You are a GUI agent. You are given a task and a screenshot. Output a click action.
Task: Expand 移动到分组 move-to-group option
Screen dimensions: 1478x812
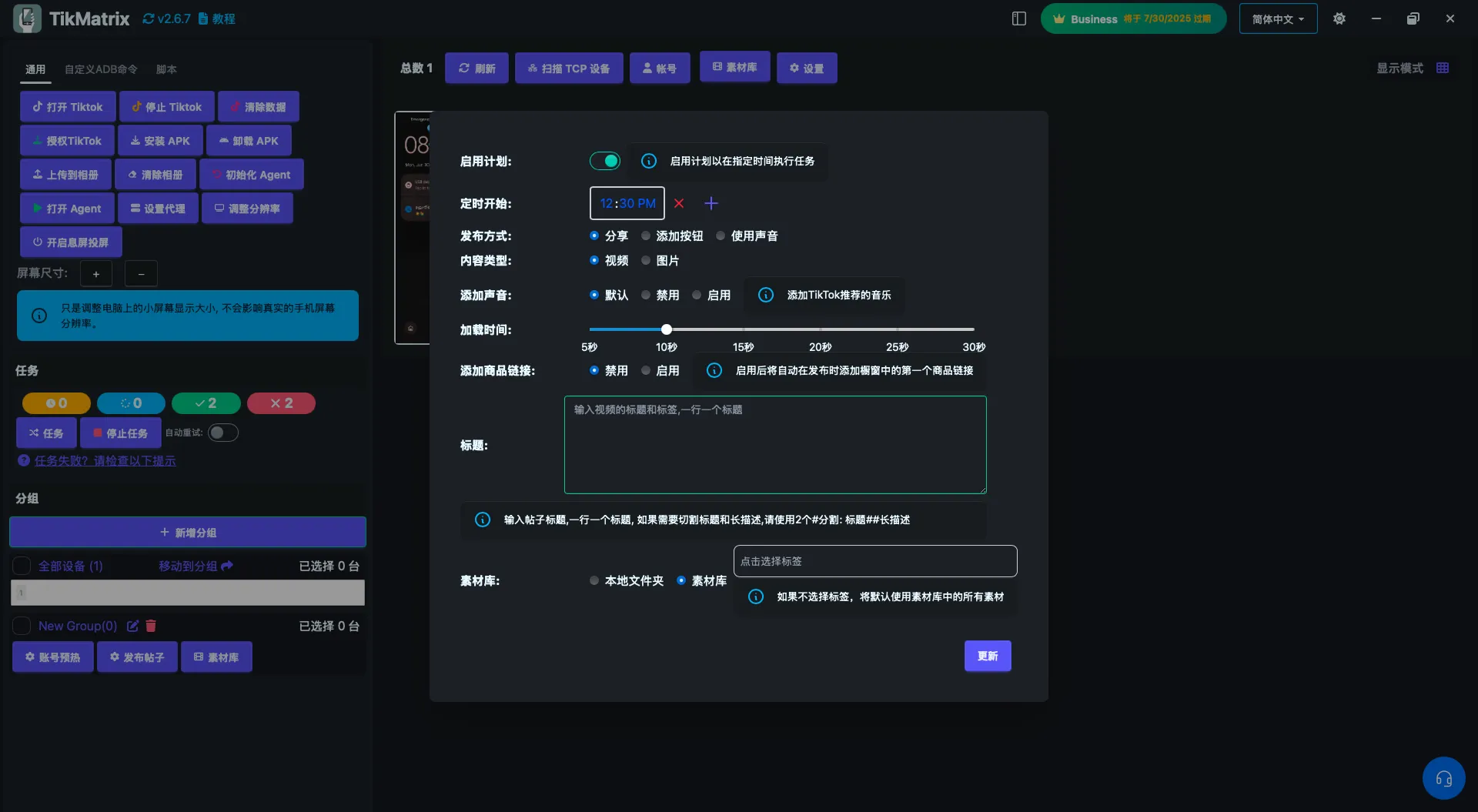(196, 566)
